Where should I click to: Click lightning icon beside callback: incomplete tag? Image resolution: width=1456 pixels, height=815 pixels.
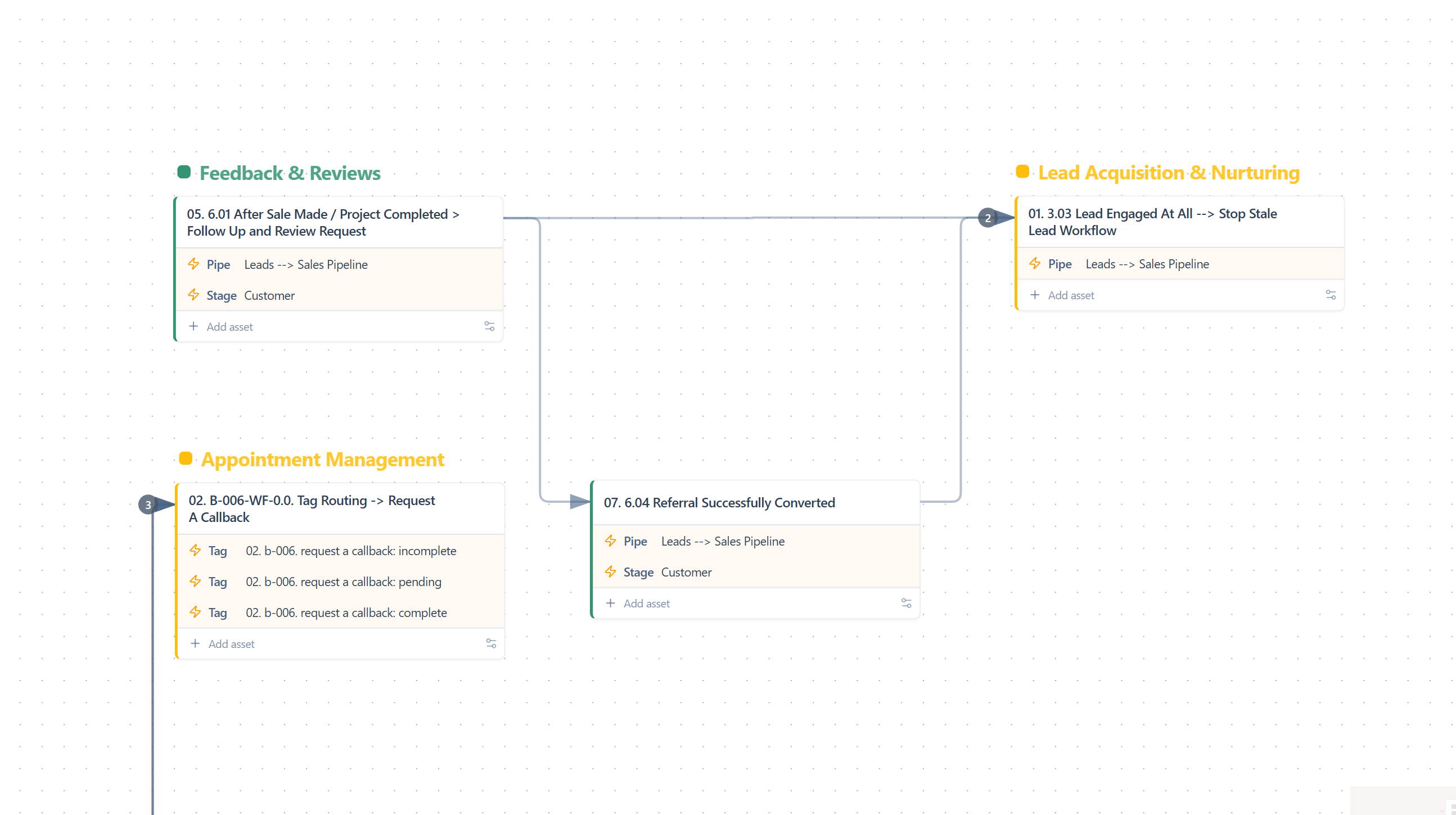click(196, 550)
